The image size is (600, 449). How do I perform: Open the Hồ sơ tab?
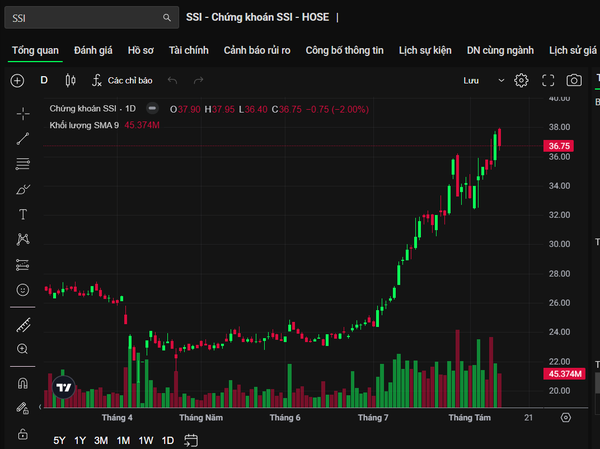(140, 51)
